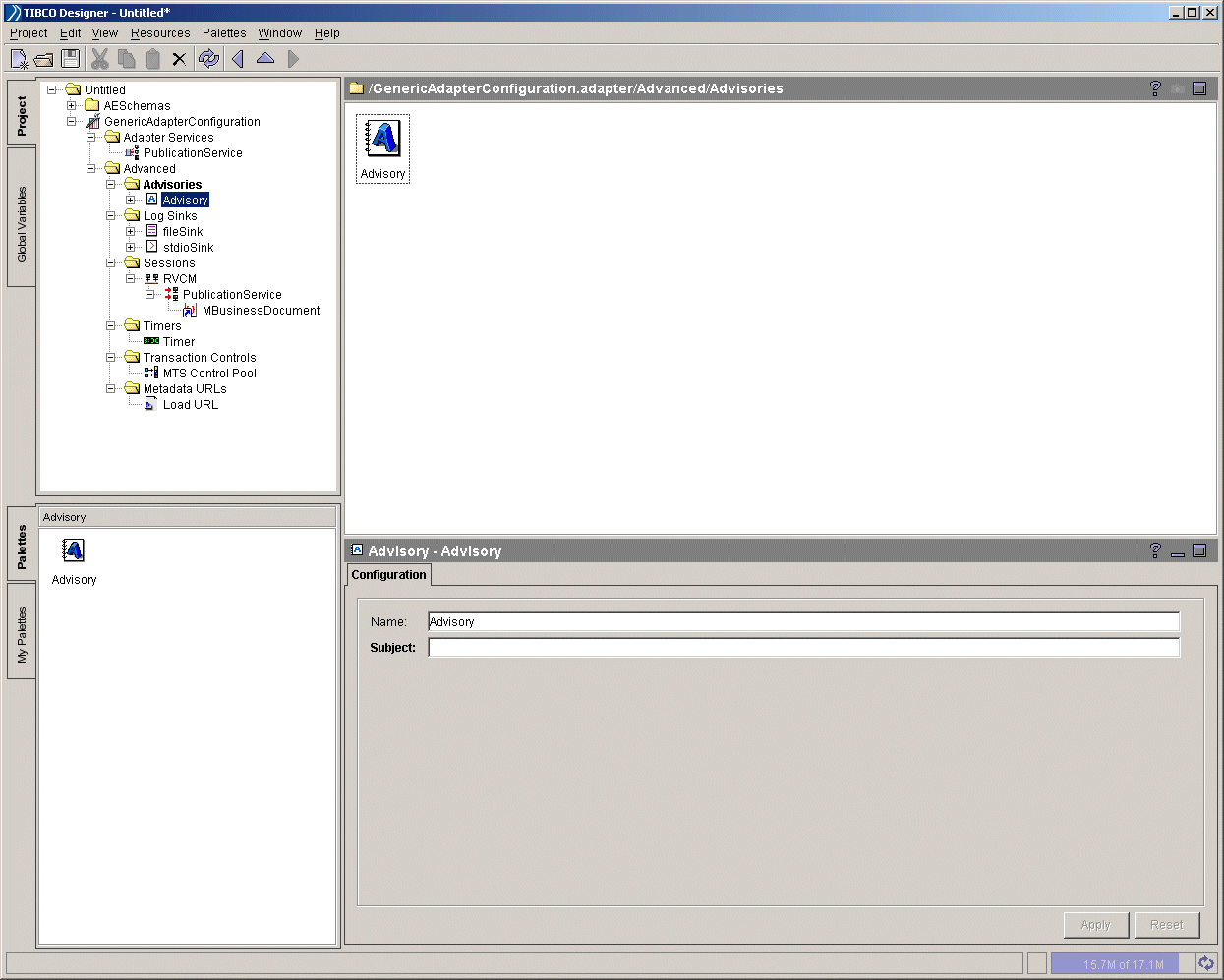1224x980 pixels.
Task: Select Metadata URLs folder
Action: 185,389
